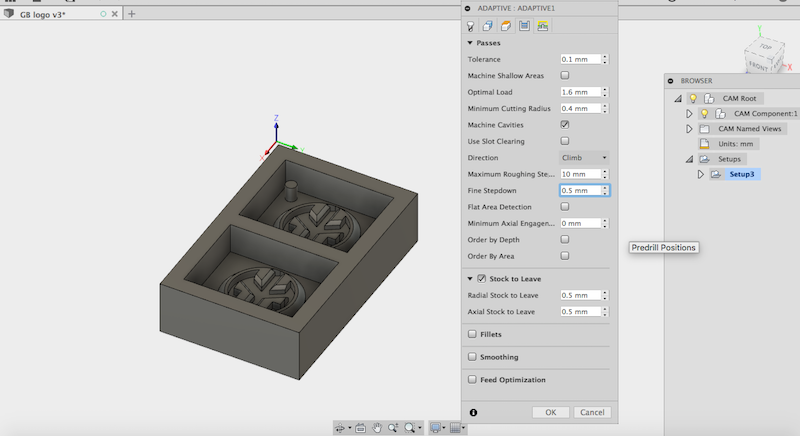Open Grid and Snaps icon
800x436 pixels.
pyautogui.click(x=455, y=428)
